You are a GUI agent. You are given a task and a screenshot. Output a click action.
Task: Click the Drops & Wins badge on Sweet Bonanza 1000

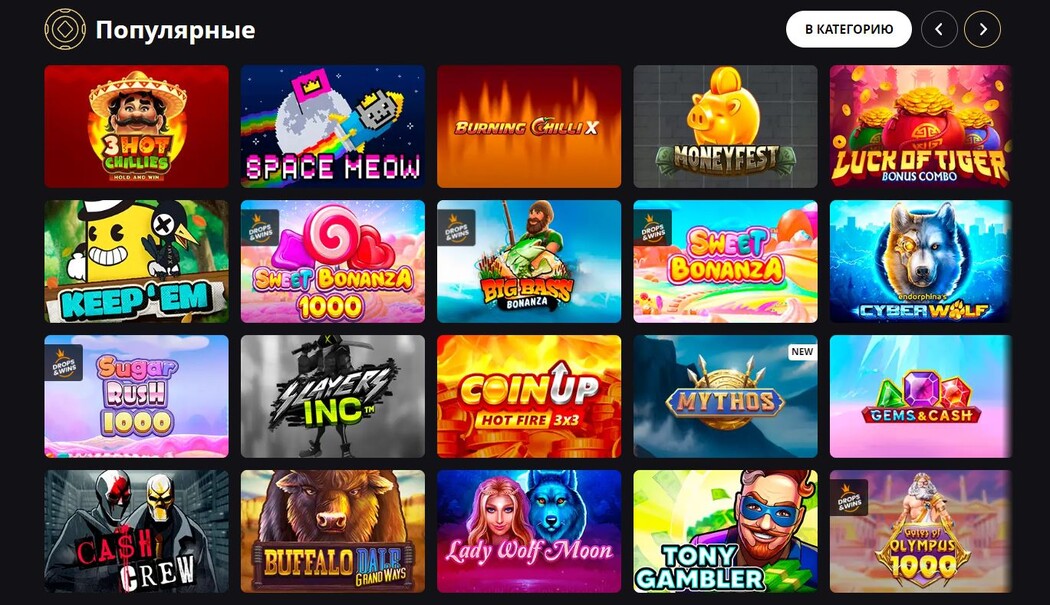(260, 228)
